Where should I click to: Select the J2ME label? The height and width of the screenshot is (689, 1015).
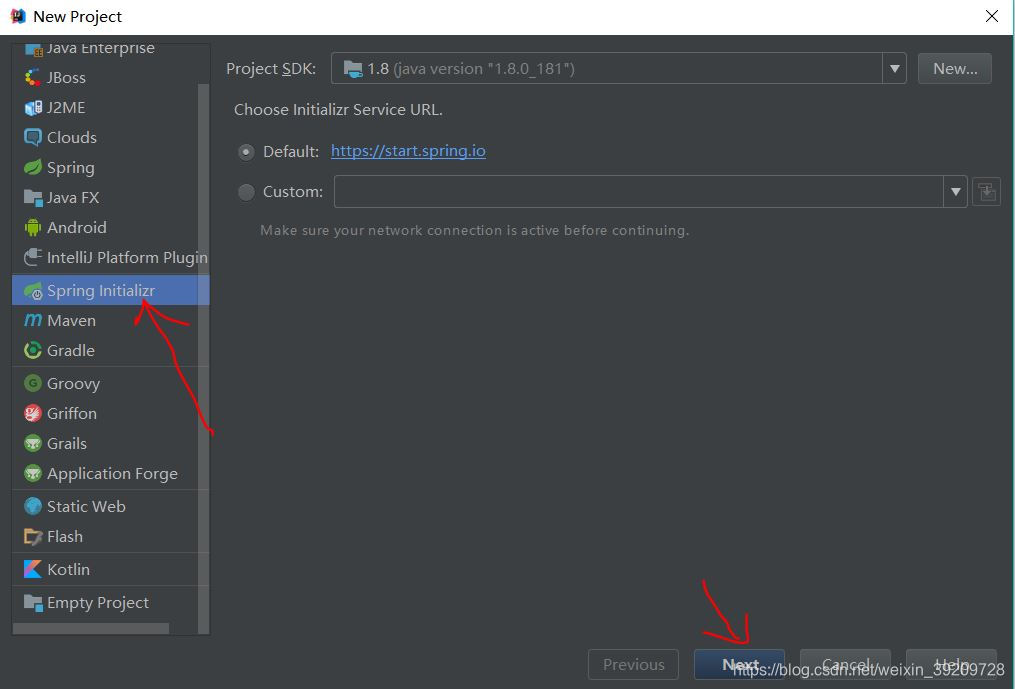[66, 107]
